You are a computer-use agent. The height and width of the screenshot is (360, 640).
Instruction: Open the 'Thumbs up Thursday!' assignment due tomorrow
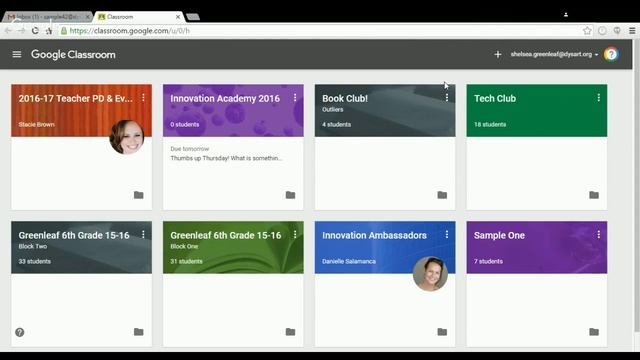226,158
